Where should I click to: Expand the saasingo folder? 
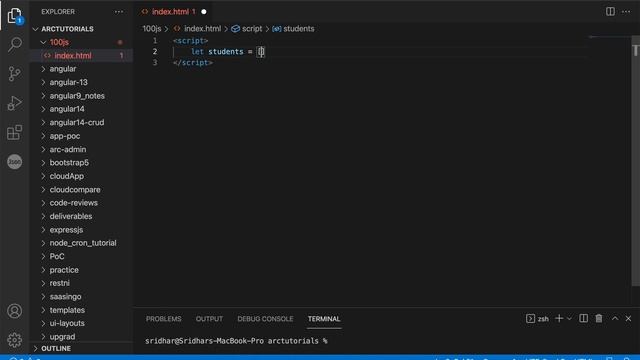click(65, 297)
